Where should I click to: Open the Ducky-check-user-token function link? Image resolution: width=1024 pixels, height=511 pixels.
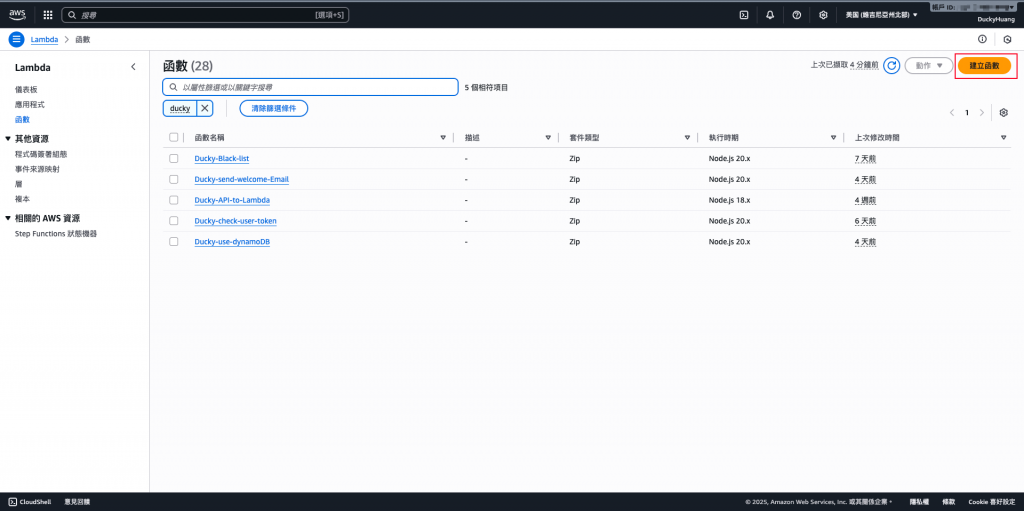tap(236, 221)
